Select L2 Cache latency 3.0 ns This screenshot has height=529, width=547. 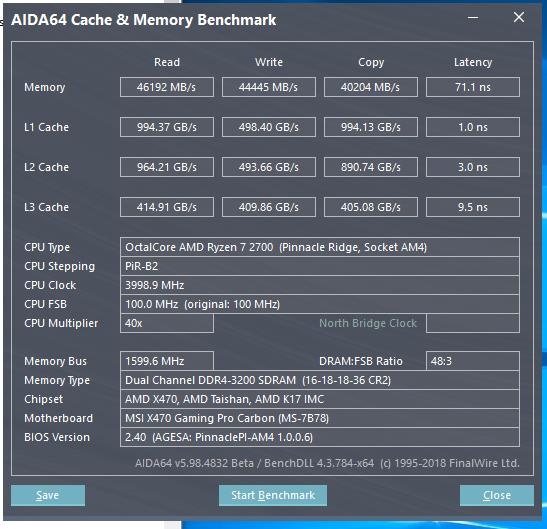click(473, 167)
